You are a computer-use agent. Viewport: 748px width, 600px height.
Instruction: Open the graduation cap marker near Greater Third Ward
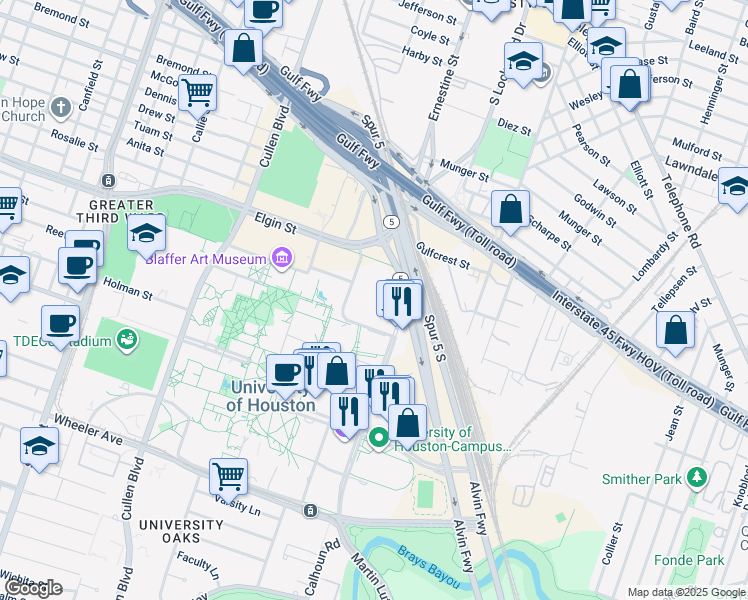tap(147, 233)
